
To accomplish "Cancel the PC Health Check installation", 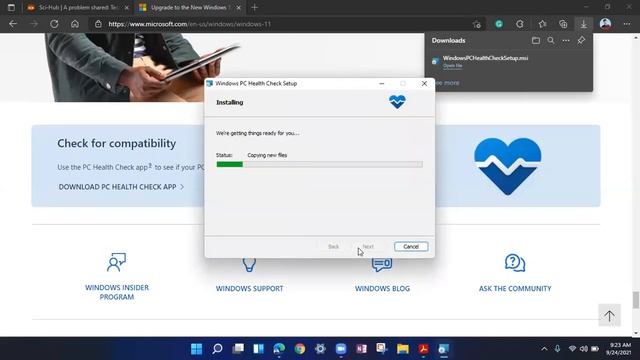I will click(411, 247).
